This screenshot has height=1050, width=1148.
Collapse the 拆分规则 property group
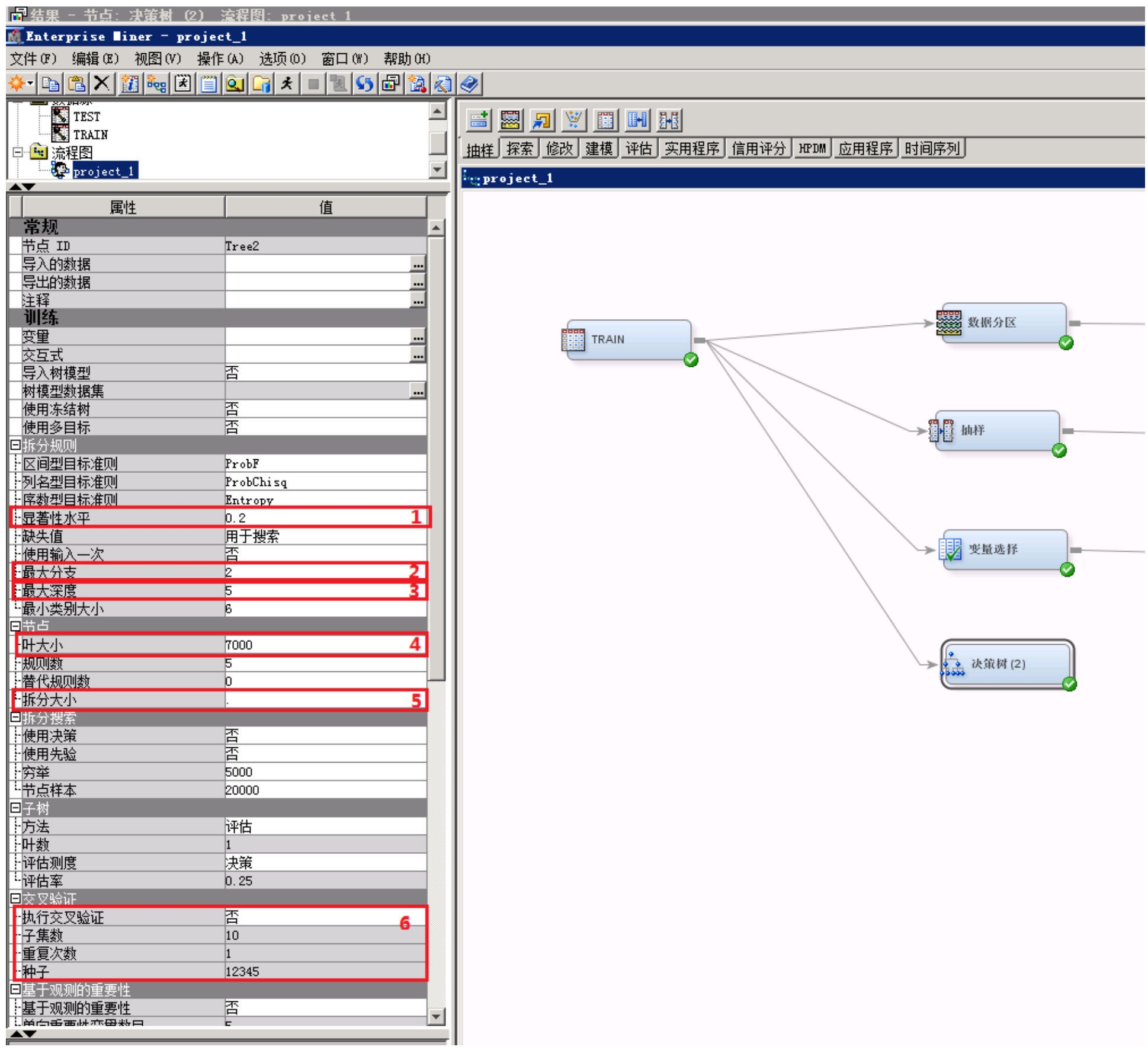pos(15,445)
